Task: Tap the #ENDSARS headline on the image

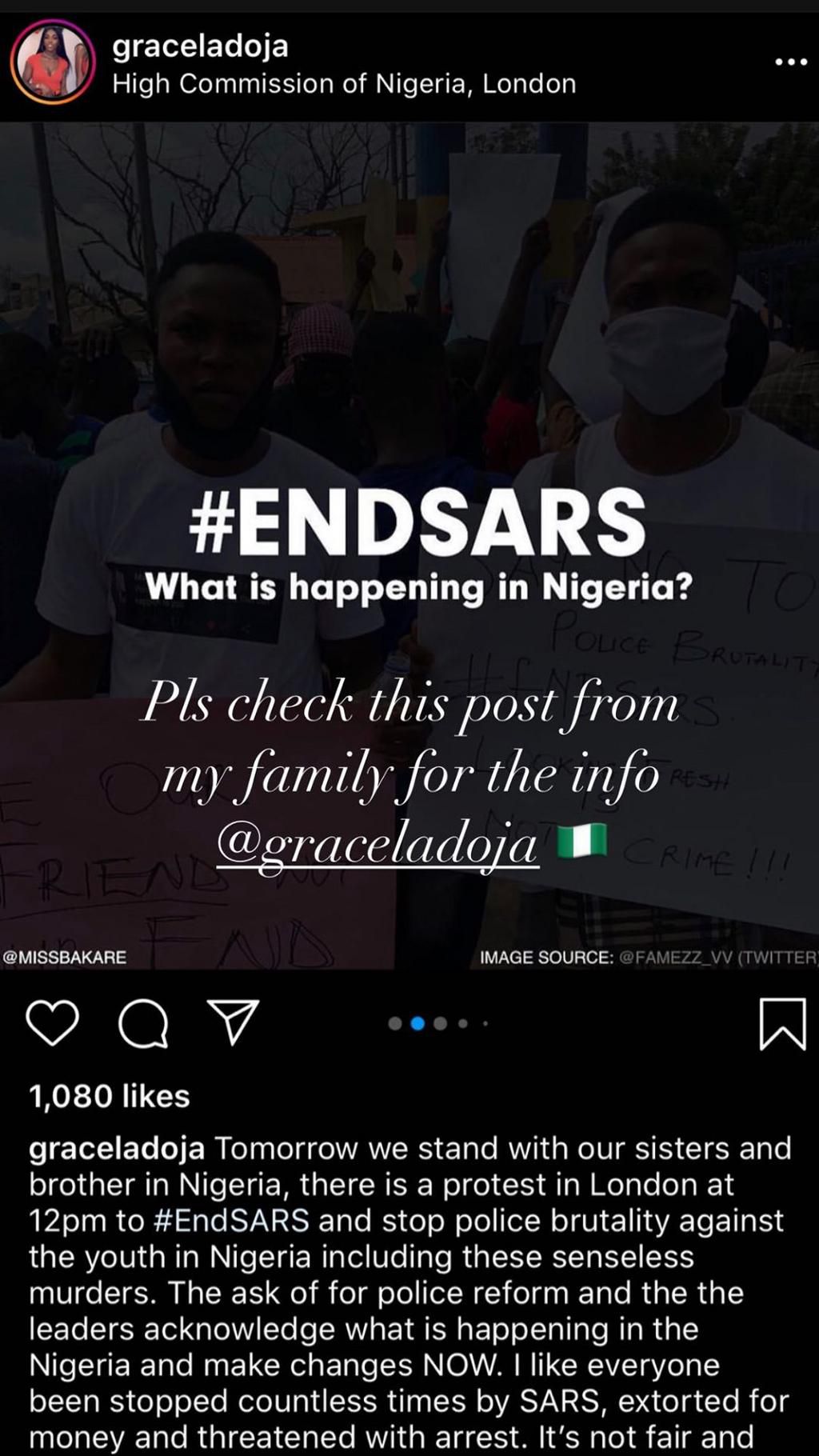Action: click(417, 522)
